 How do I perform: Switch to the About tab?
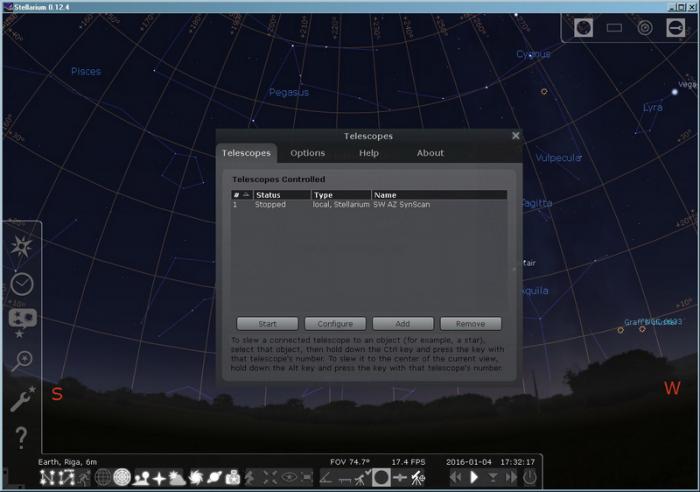coord(430,153)
